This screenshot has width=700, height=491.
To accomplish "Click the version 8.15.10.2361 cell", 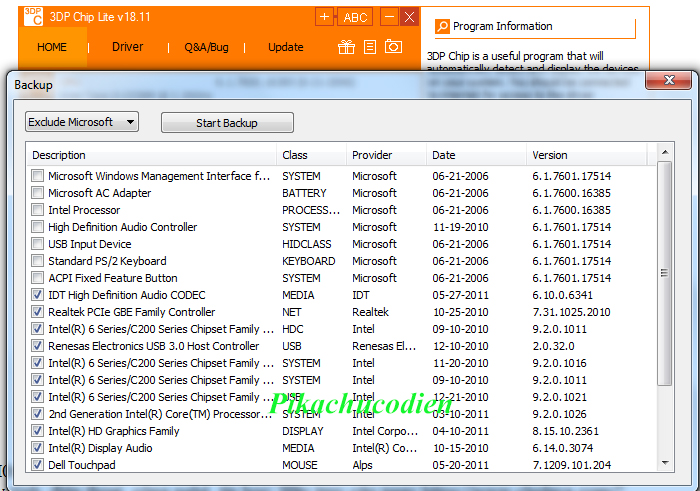I will click(565, 431).
